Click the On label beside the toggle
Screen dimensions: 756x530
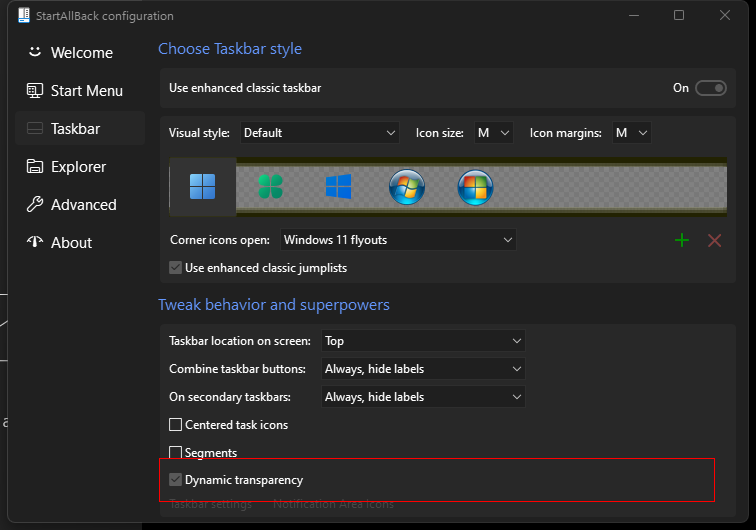[681, 88]
